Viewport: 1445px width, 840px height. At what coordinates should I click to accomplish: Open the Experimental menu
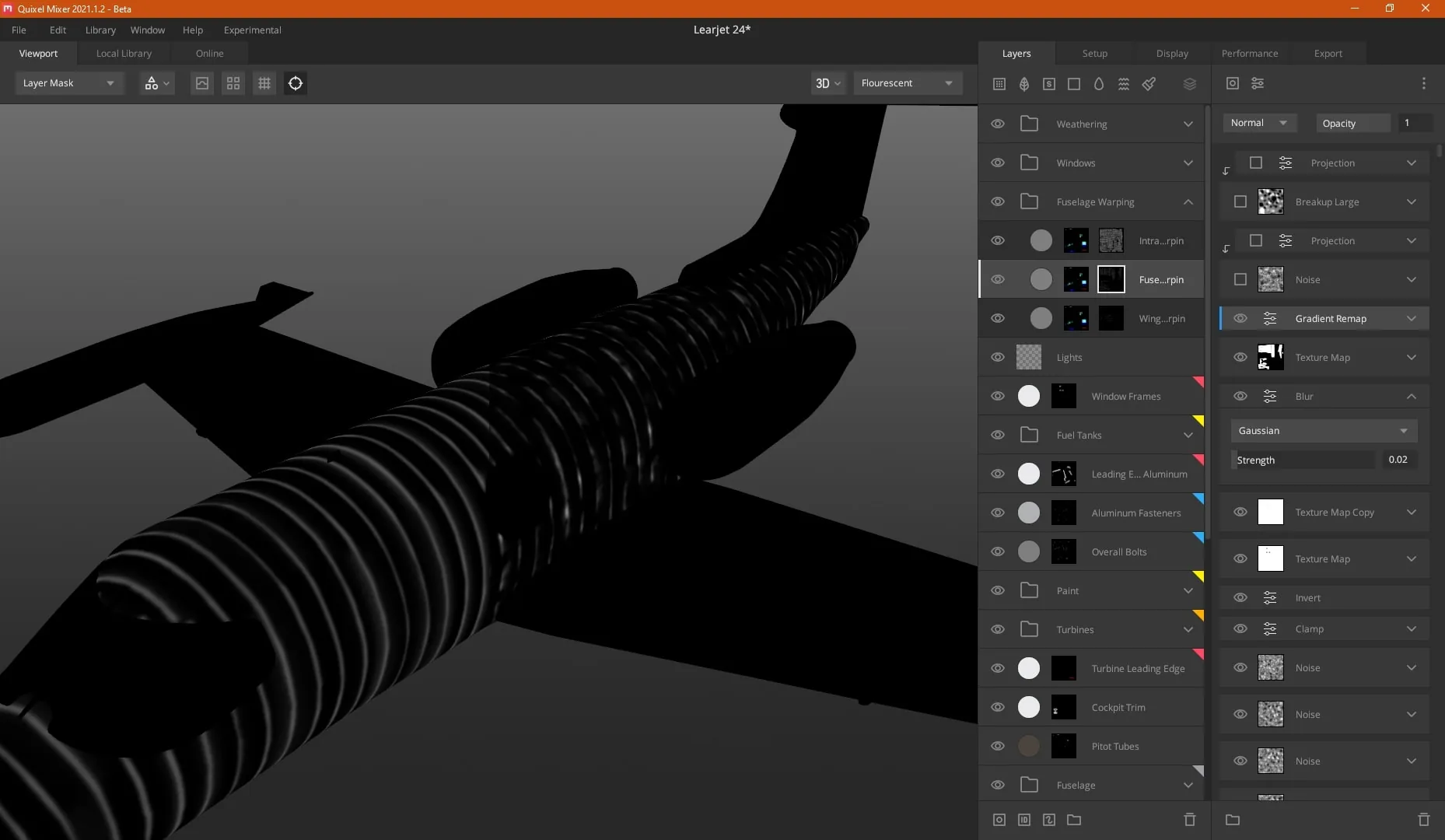point(253,30)
